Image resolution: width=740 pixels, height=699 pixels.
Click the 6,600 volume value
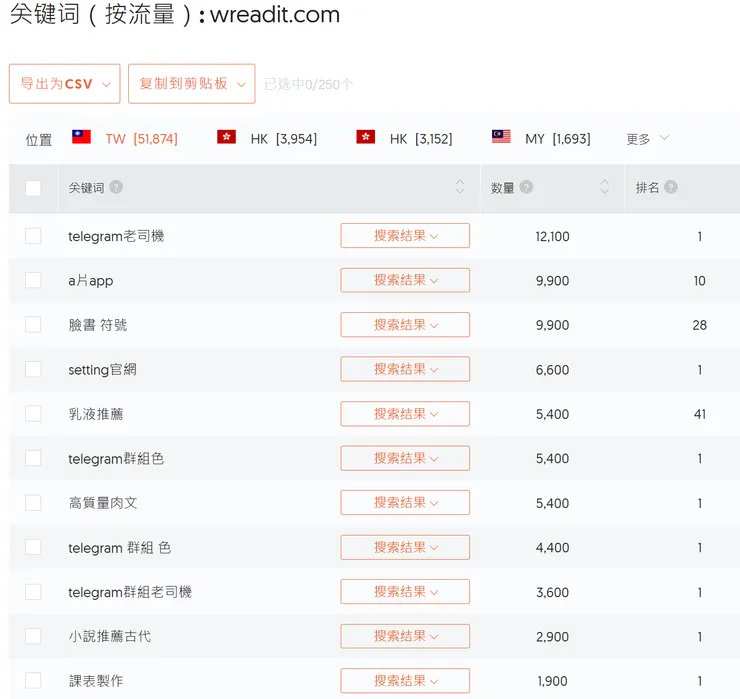552,370
